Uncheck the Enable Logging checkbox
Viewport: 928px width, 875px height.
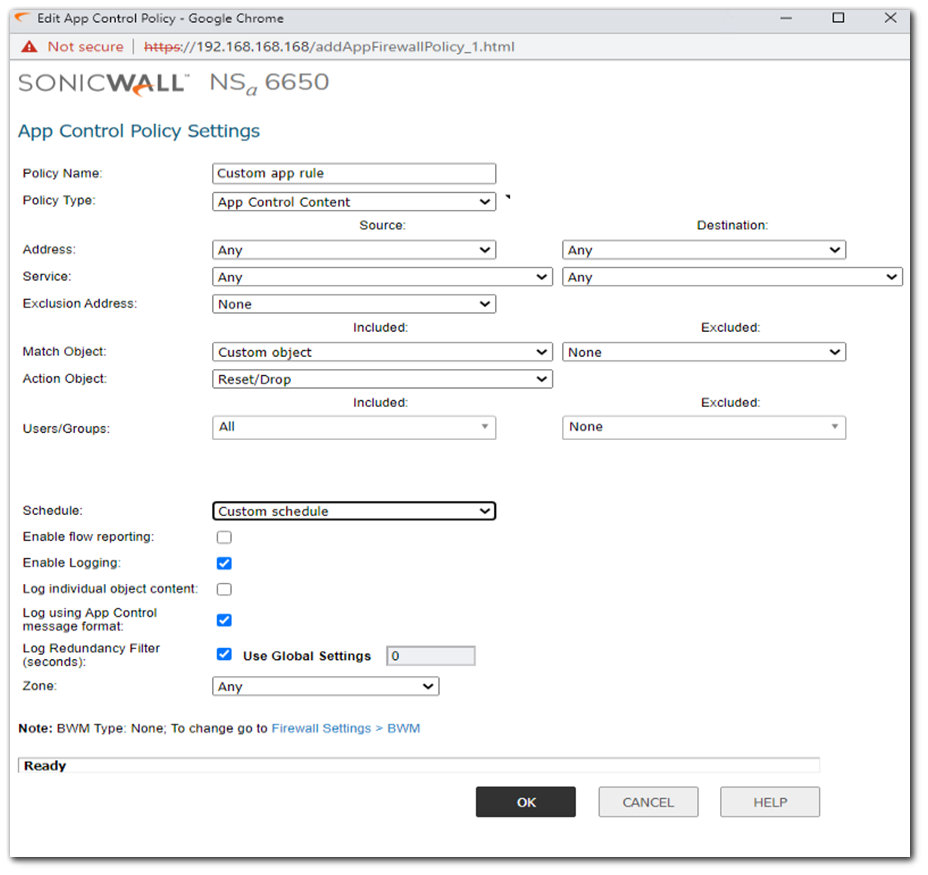tap(224, 564)
